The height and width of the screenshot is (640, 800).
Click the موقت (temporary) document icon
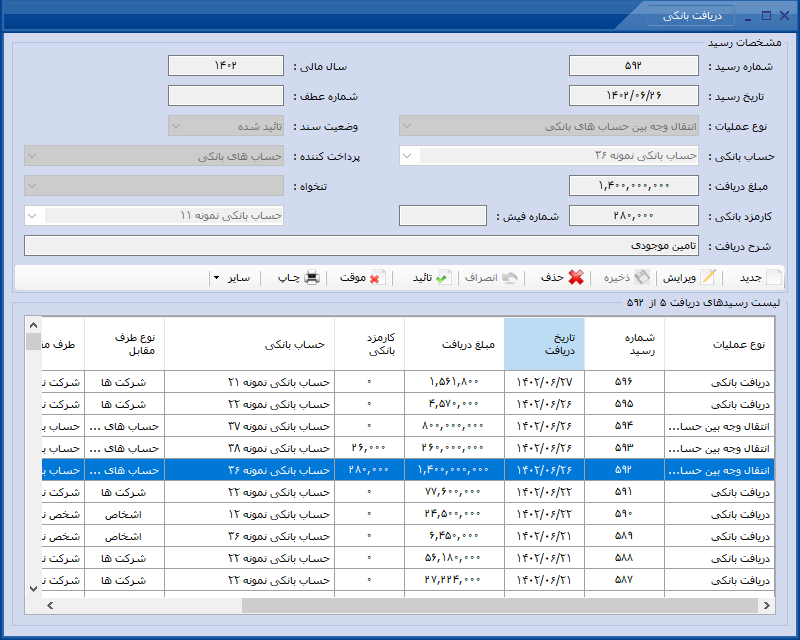[377, 278]
